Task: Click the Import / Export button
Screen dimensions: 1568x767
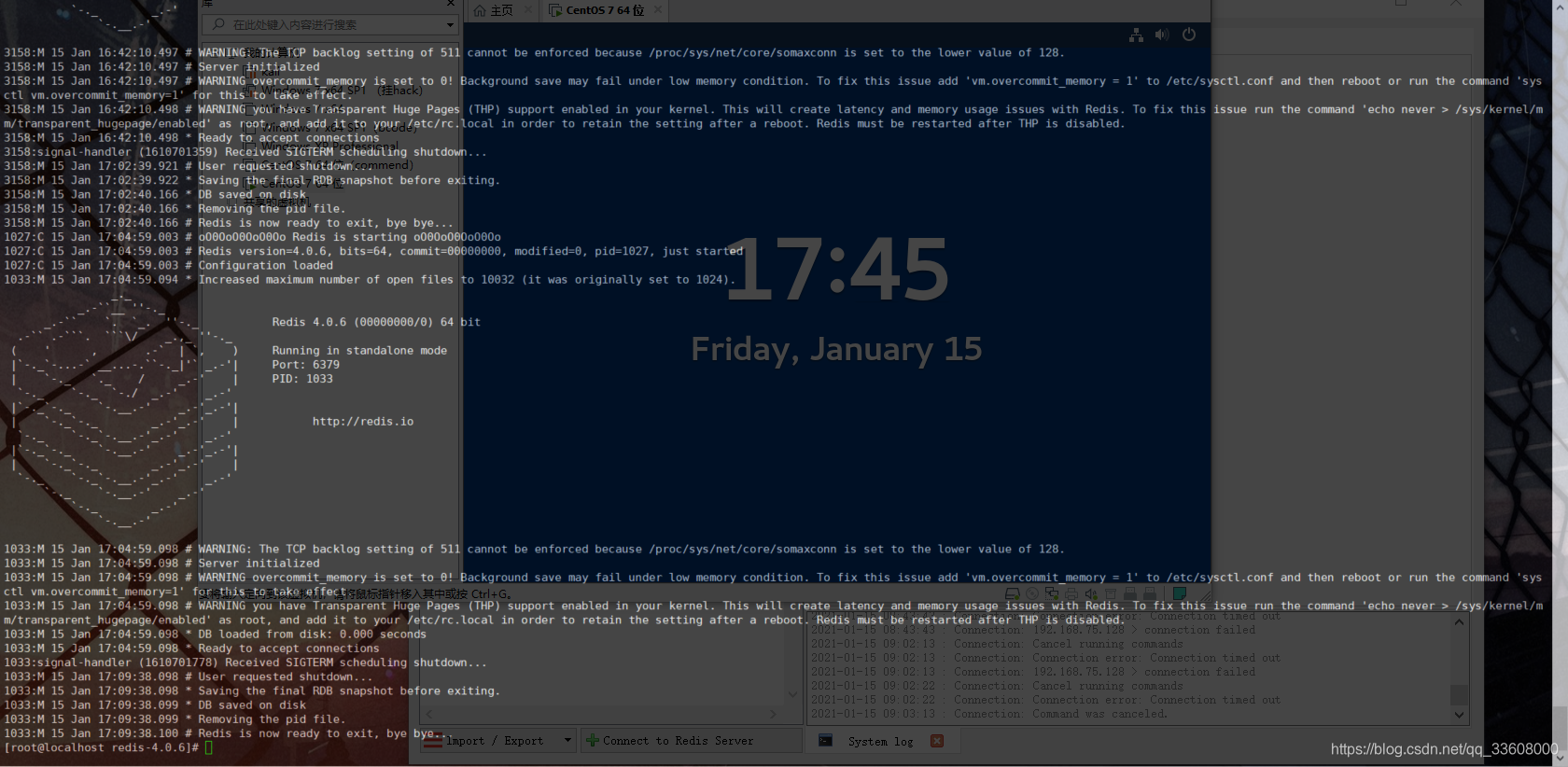Action: coord(497,741)
